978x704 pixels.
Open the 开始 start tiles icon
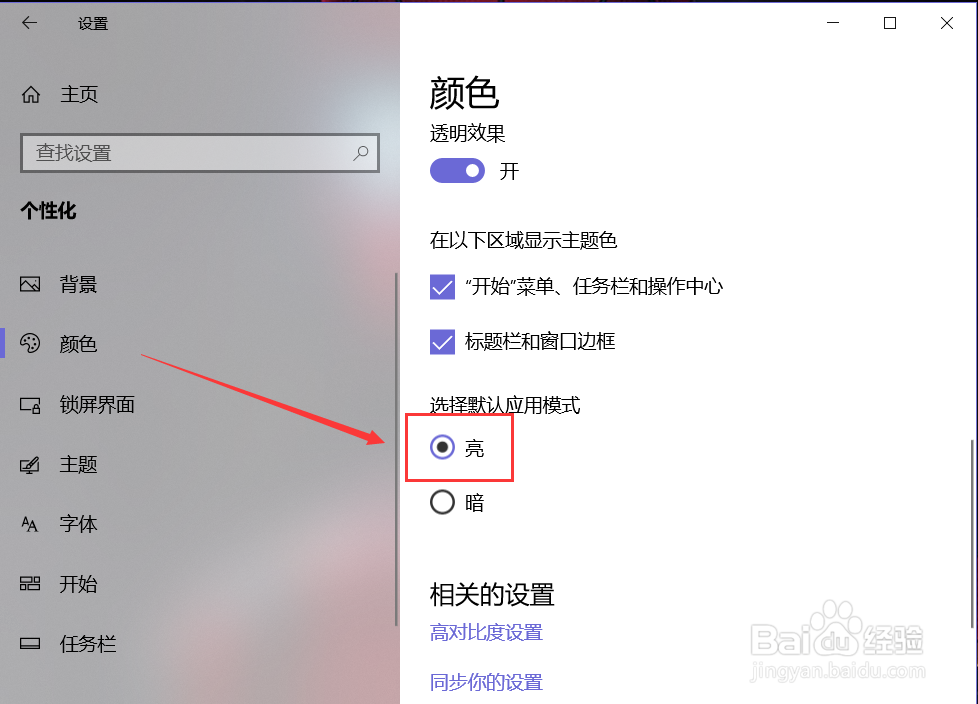30,584
